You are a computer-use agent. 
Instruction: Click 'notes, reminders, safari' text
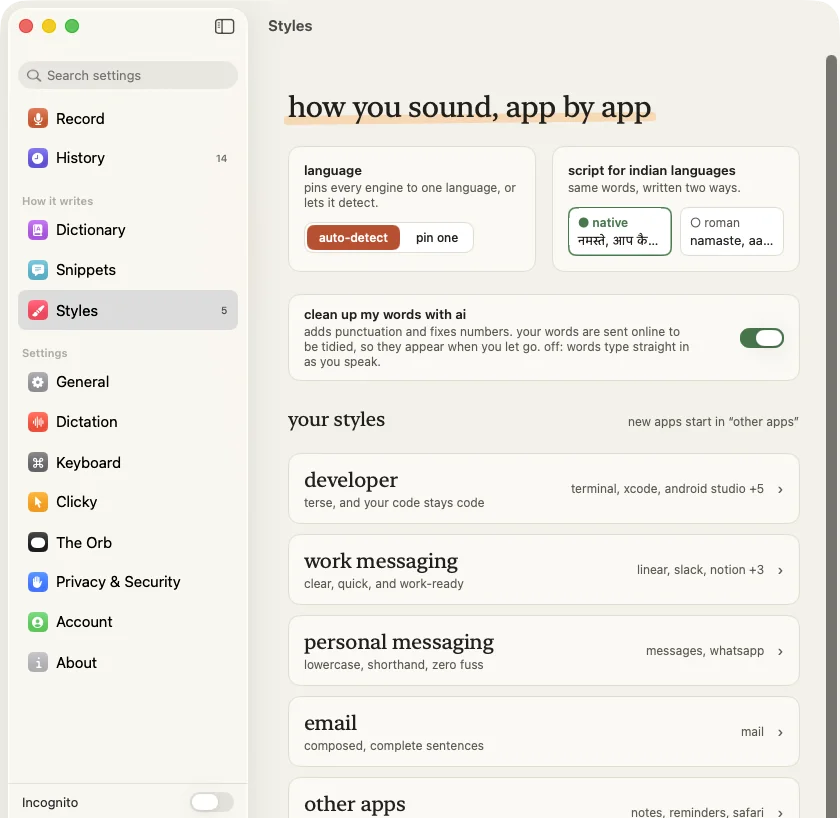697,812
